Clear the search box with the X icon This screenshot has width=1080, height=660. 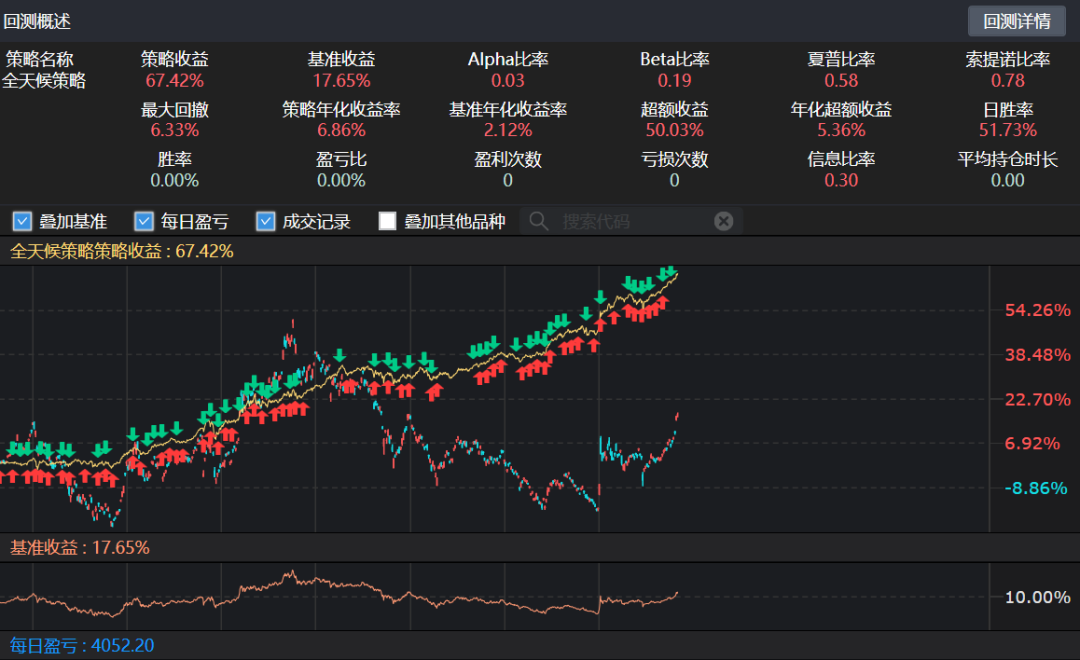723,221
